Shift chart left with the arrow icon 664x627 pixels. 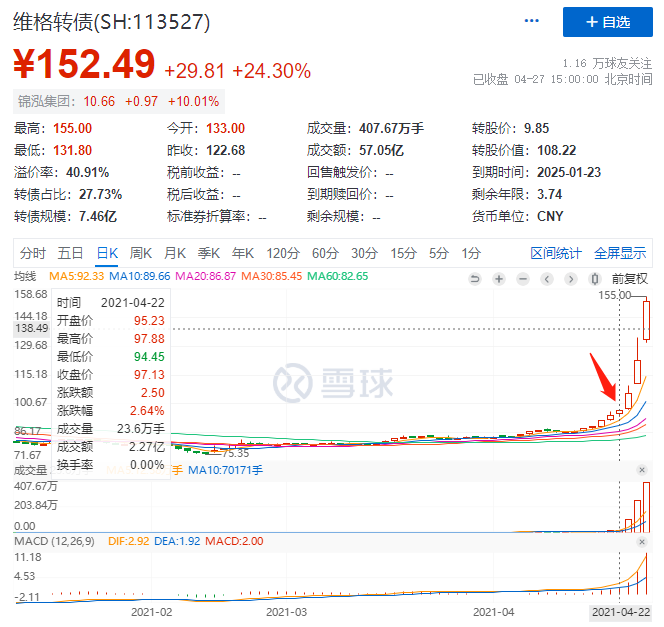point(547,279)
